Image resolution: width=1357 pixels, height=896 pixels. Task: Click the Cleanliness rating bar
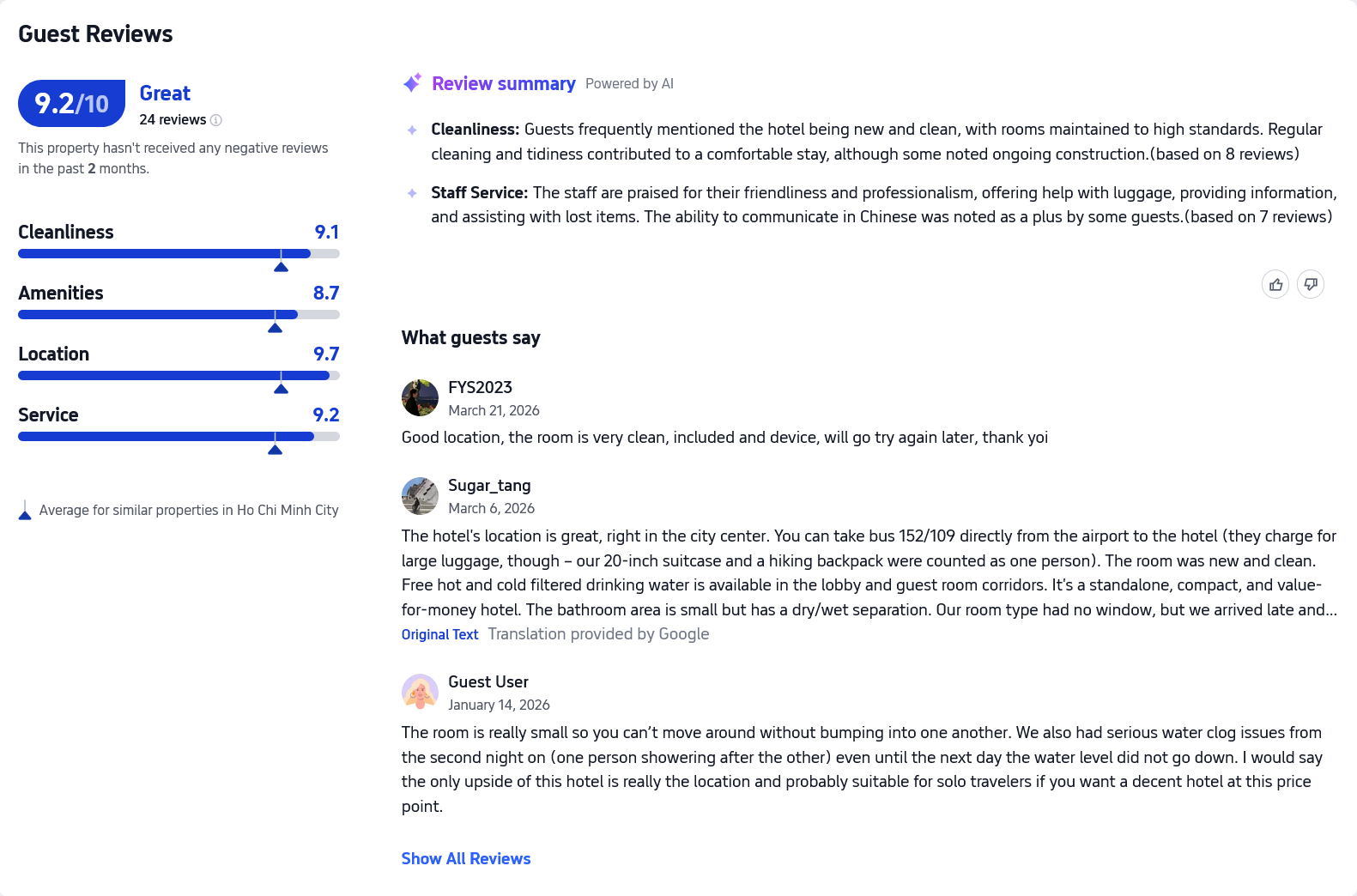[x=179, y=254]
